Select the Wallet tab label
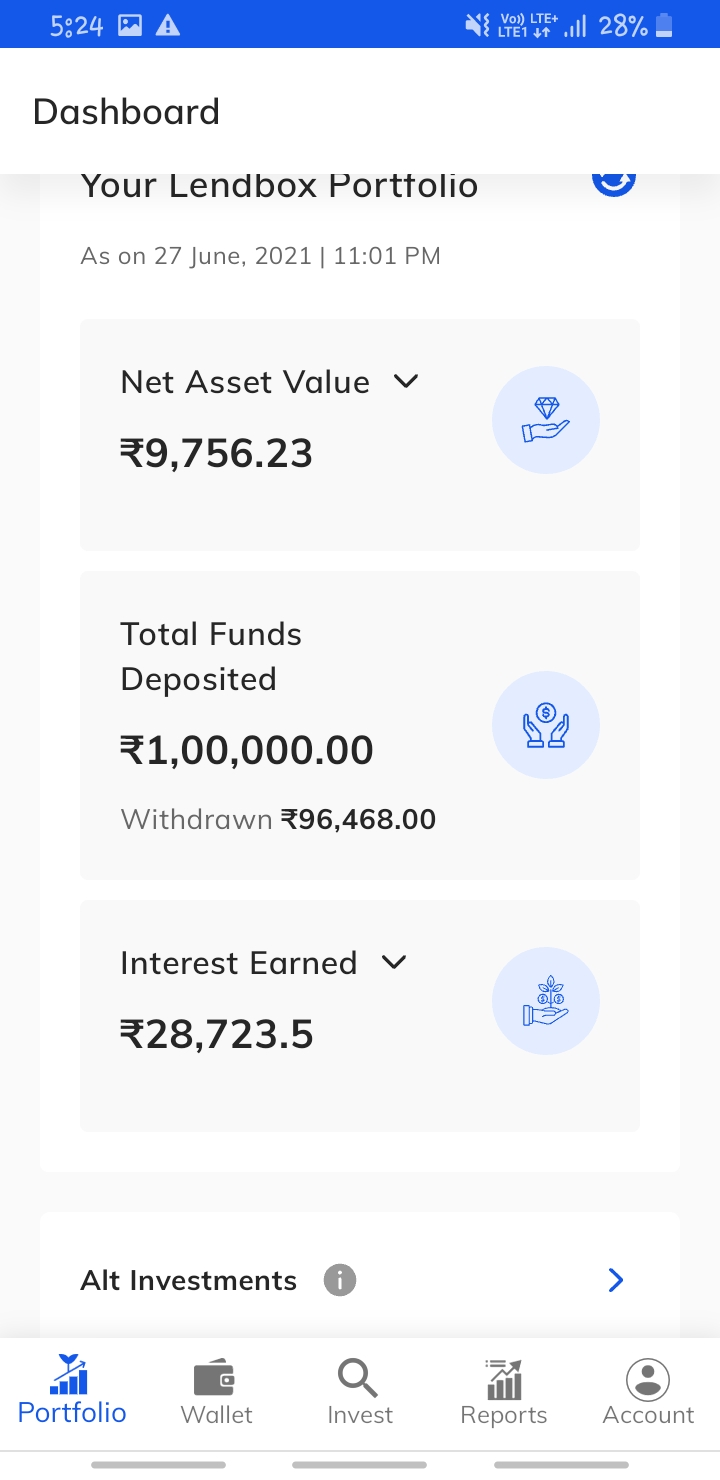Image resolution: width=720 pixels, height=1480 pixels. (x=216, y=1415)
